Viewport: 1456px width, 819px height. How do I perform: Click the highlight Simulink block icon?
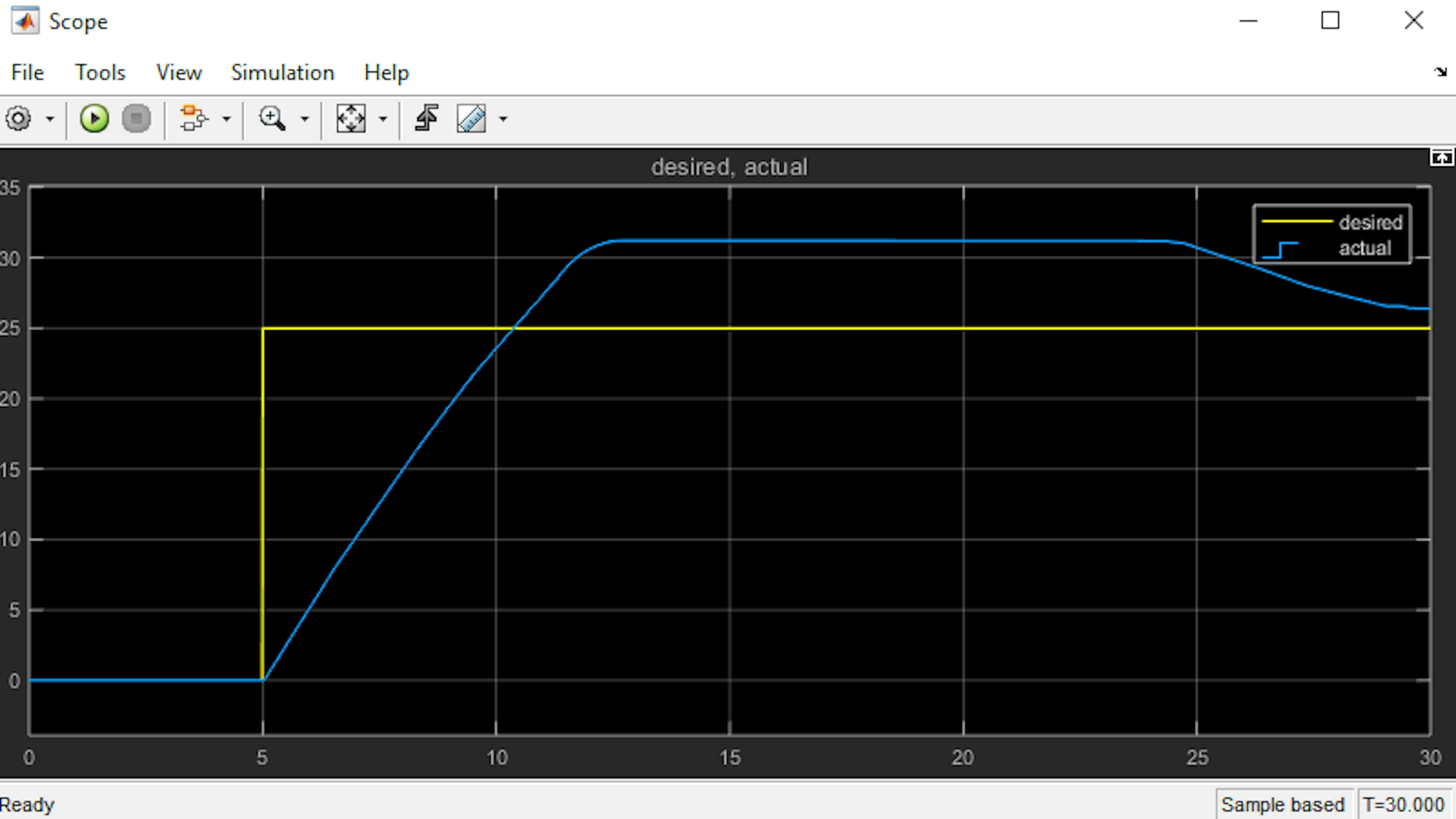tap(194, 119)
